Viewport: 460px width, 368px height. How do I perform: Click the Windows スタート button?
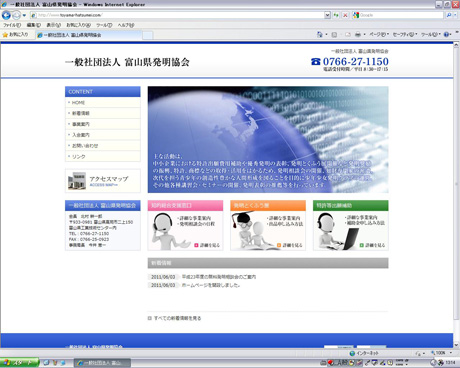(19, 363)
